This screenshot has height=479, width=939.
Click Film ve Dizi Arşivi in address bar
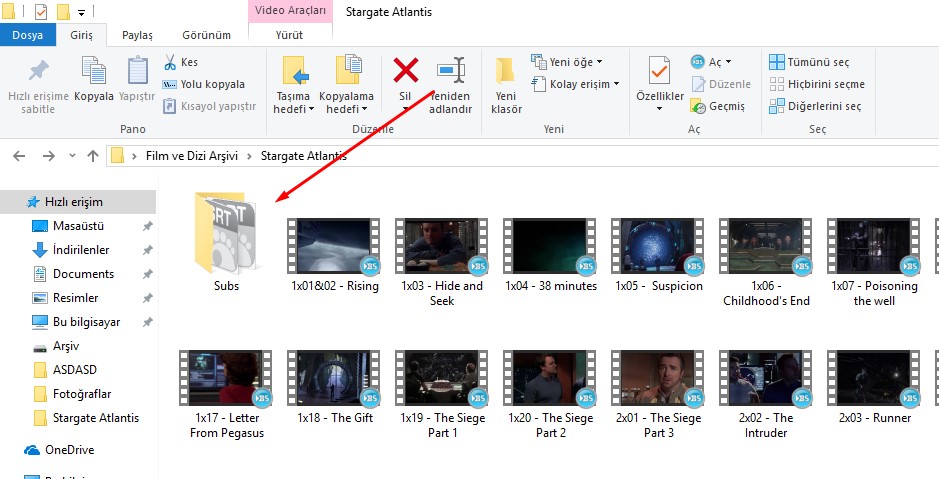click(190, 156)
